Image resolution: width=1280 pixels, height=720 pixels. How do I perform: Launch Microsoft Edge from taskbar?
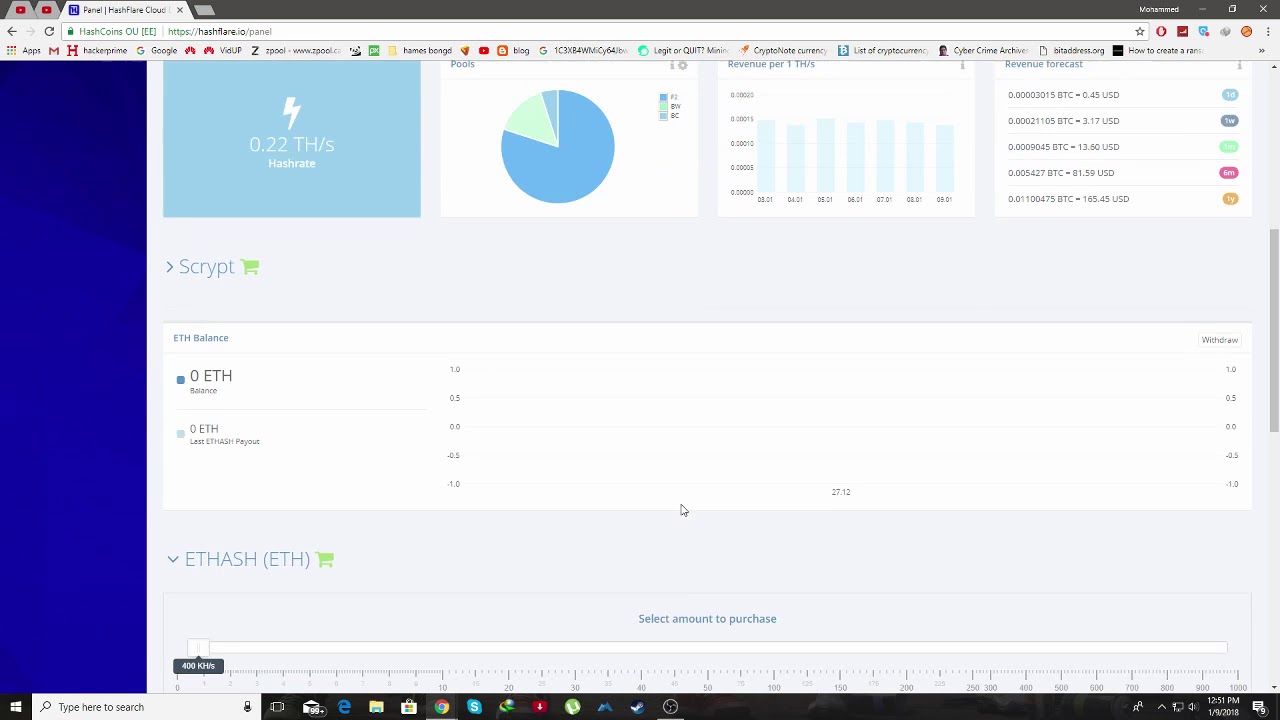coord(344,707)
